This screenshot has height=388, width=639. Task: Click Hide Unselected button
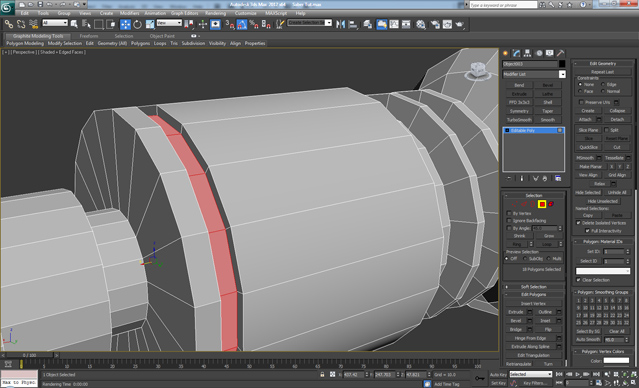(603, 201)
